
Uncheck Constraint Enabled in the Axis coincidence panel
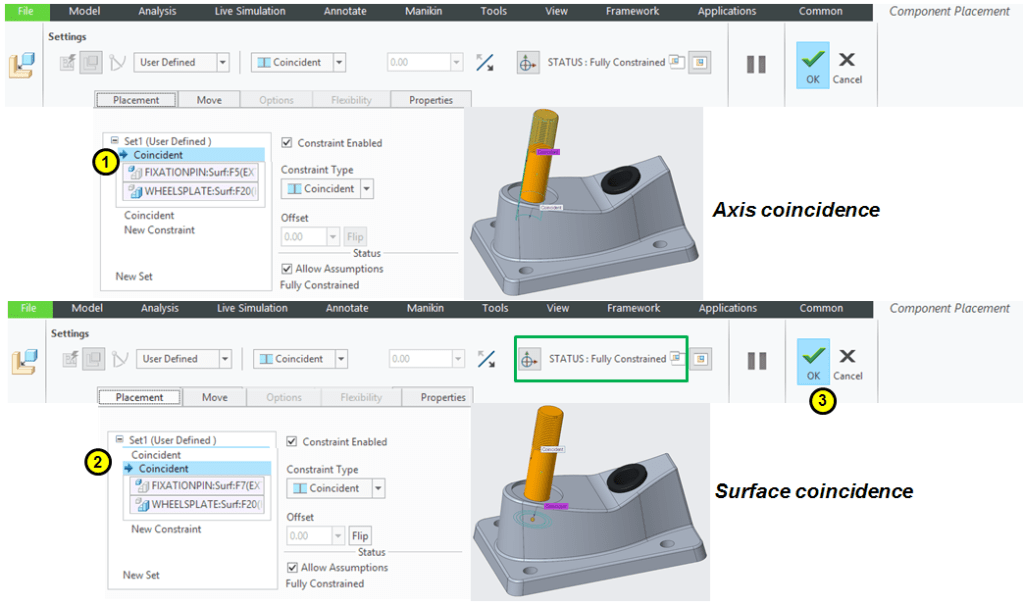tap(288, 143)
